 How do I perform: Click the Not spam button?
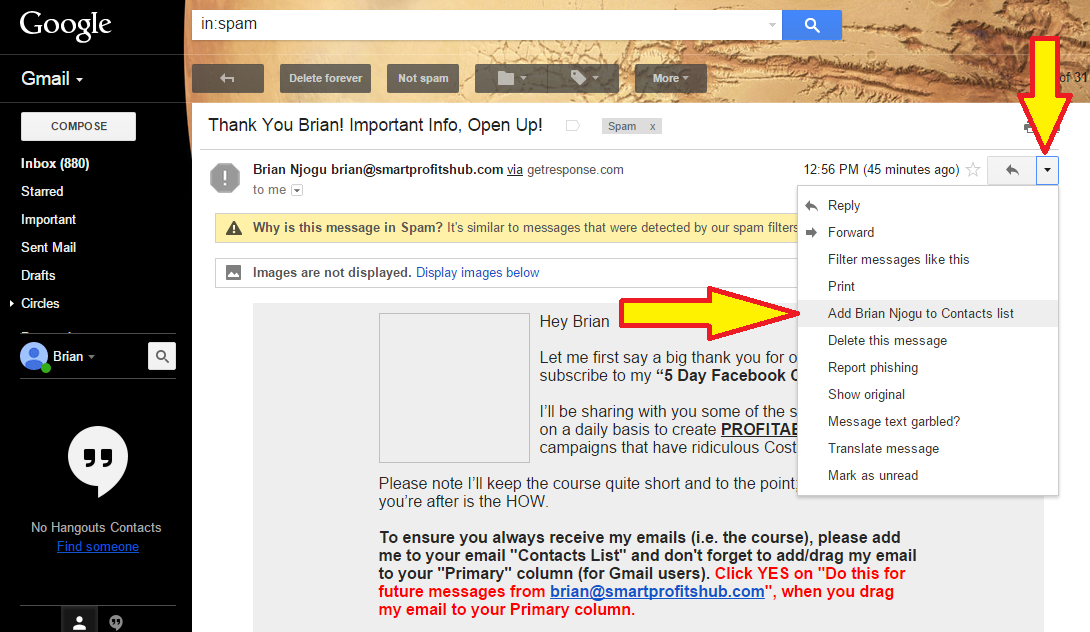(423, 79)
